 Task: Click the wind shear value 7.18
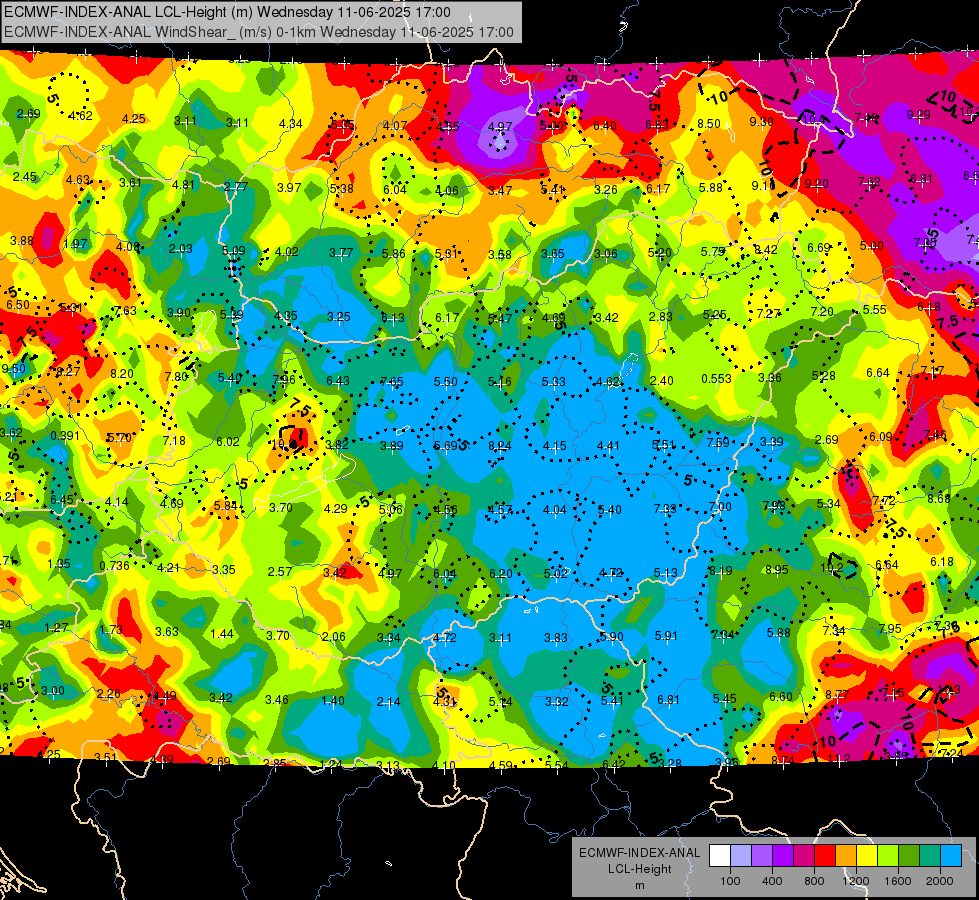coord(174,440)
